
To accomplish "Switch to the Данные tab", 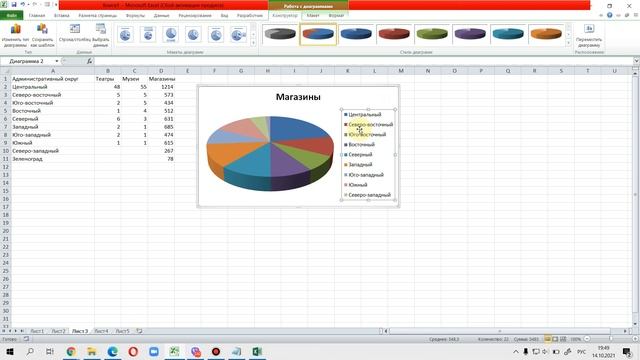I will [161, 16].
